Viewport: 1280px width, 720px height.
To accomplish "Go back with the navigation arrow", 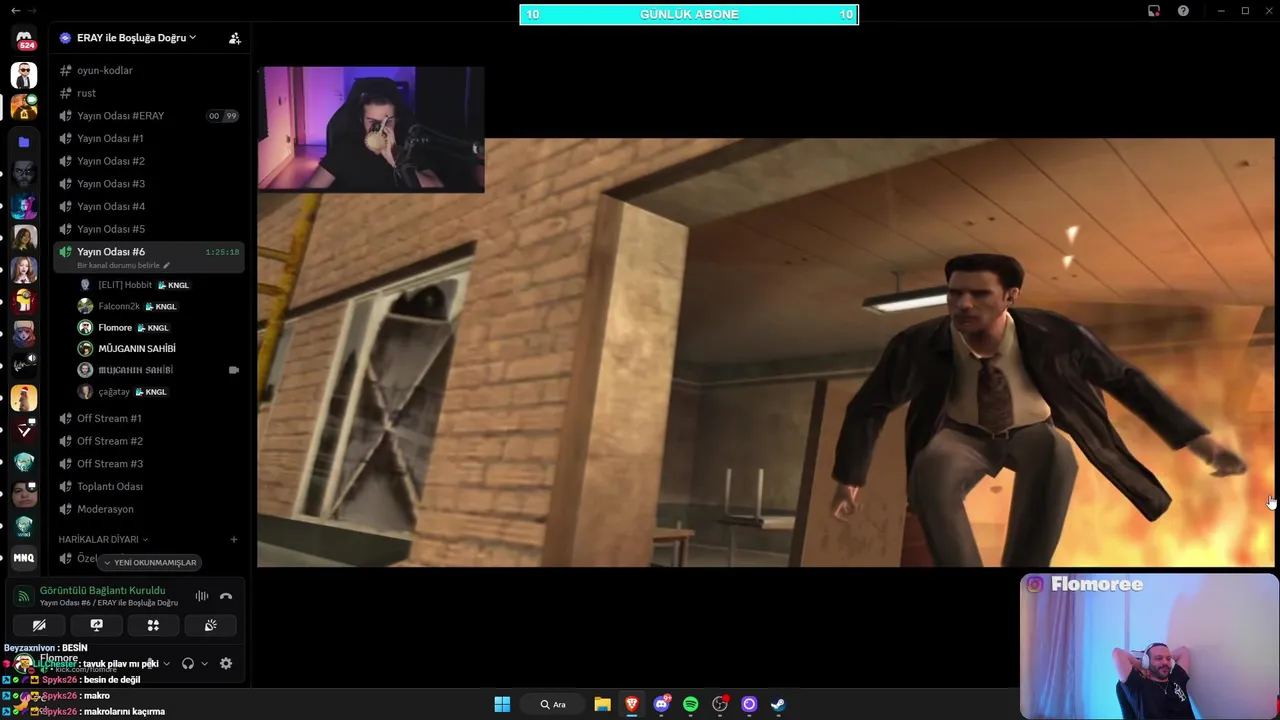I will [15, 10].
